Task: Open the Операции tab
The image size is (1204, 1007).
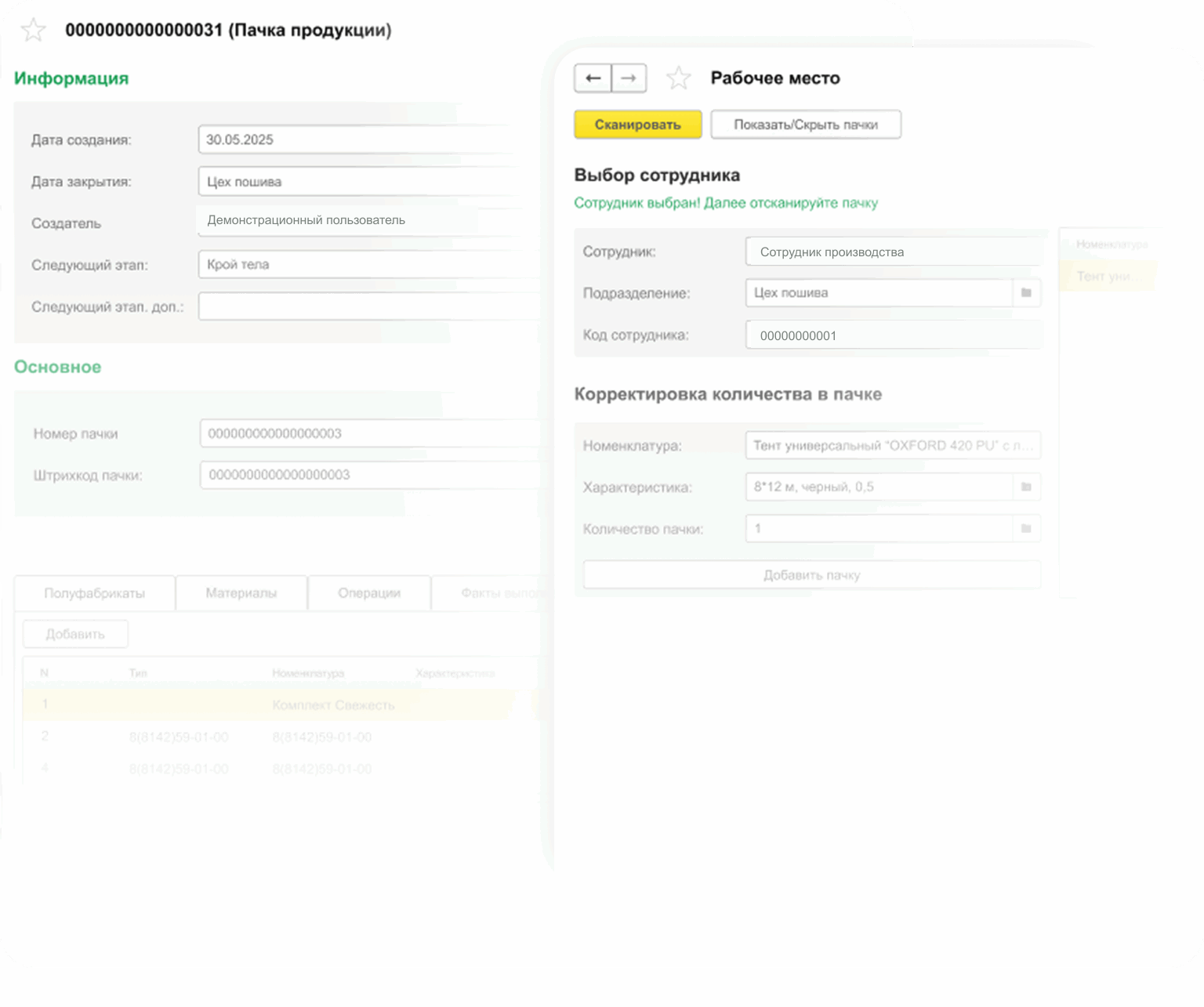Action: point(369,593)
